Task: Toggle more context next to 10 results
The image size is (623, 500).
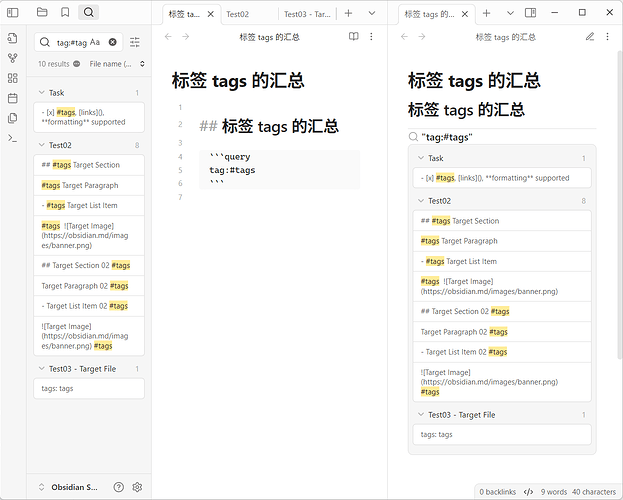Action: tap(77, 64)
